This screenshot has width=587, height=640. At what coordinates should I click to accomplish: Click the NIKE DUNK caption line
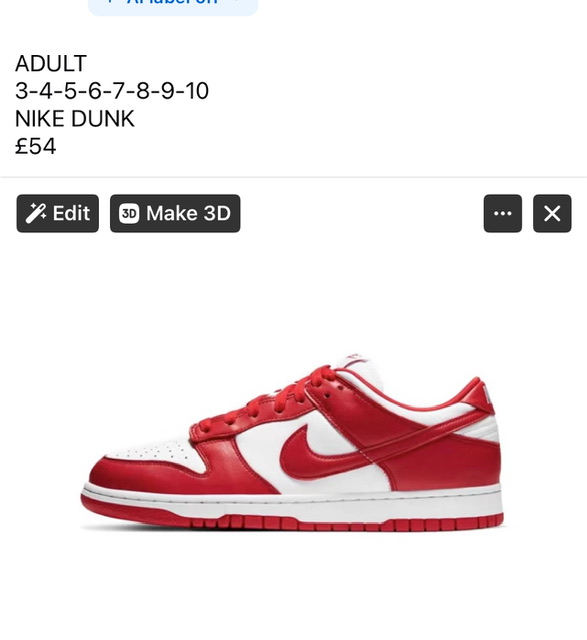[x=75, y=118]
